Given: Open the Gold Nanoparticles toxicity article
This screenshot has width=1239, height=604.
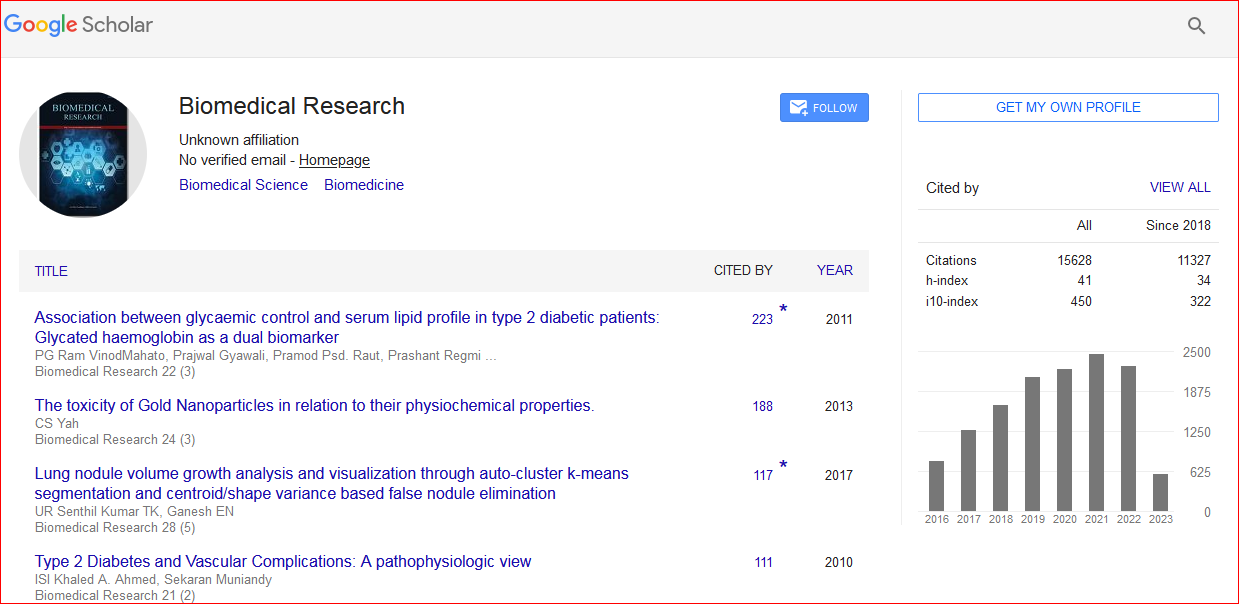Looking at the screenshot, I should click(x=314, y=406).
